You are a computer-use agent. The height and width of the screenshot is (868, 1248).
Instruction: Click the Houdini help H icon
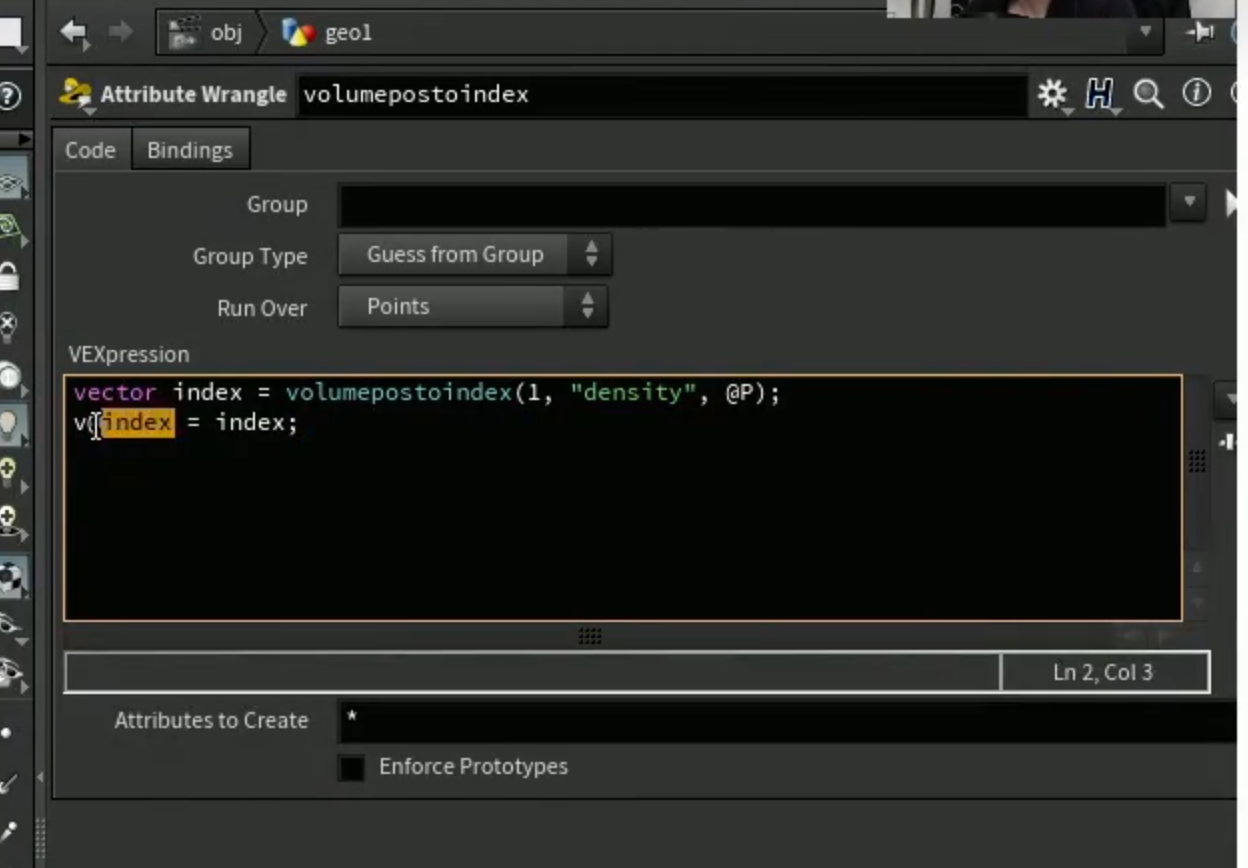pyautogui.click(x=1099, y=94)
